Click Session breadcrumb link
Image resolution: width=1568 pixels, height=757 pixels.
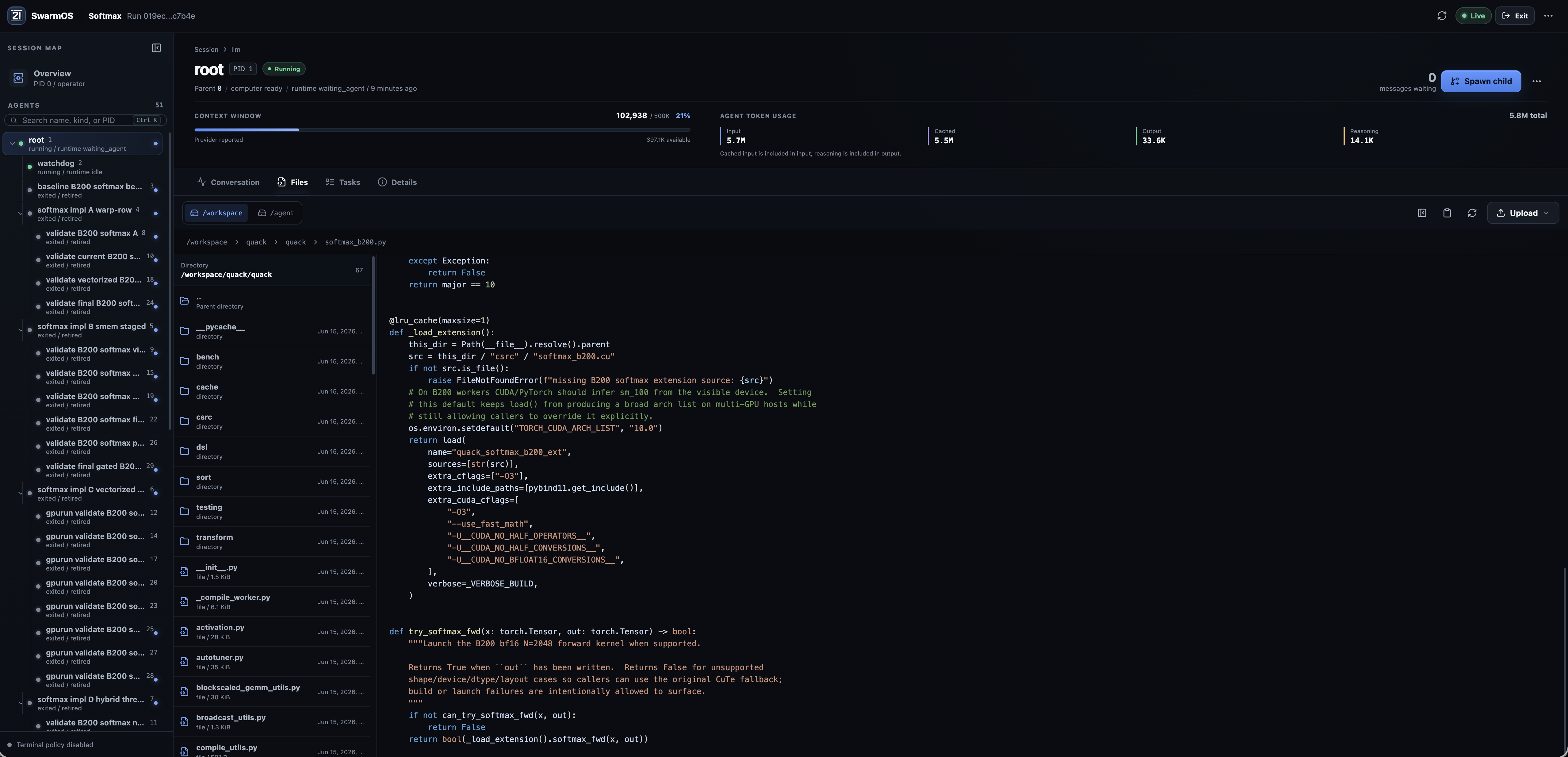coord(206,50)
